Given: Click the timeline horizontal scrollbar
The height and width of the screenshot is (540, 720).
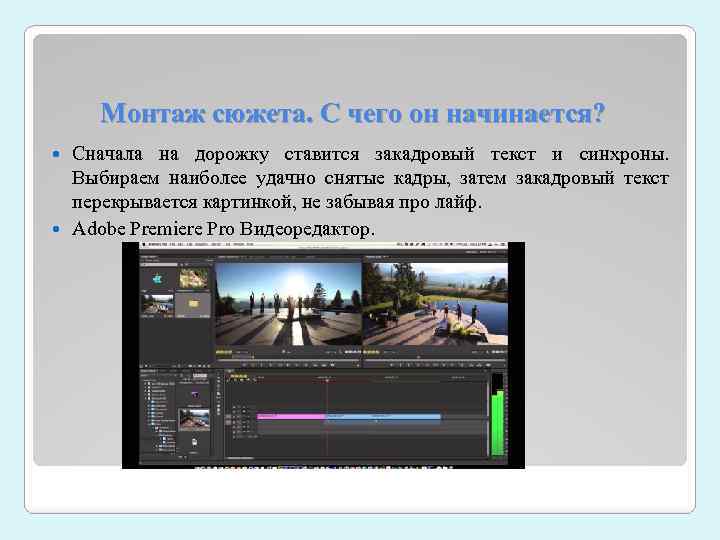Looking at the screenshot, I should tap(240, 458).
